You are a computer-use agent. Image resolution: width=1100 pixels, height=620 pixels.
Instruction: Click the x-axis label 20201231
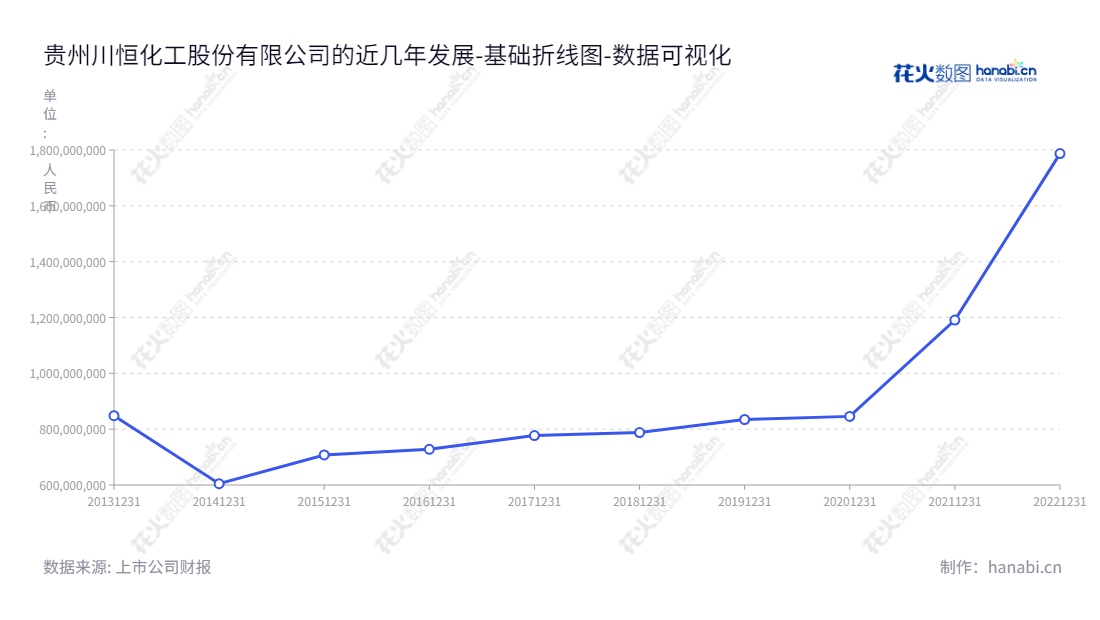pyautogui.click(x=850, y=501)
